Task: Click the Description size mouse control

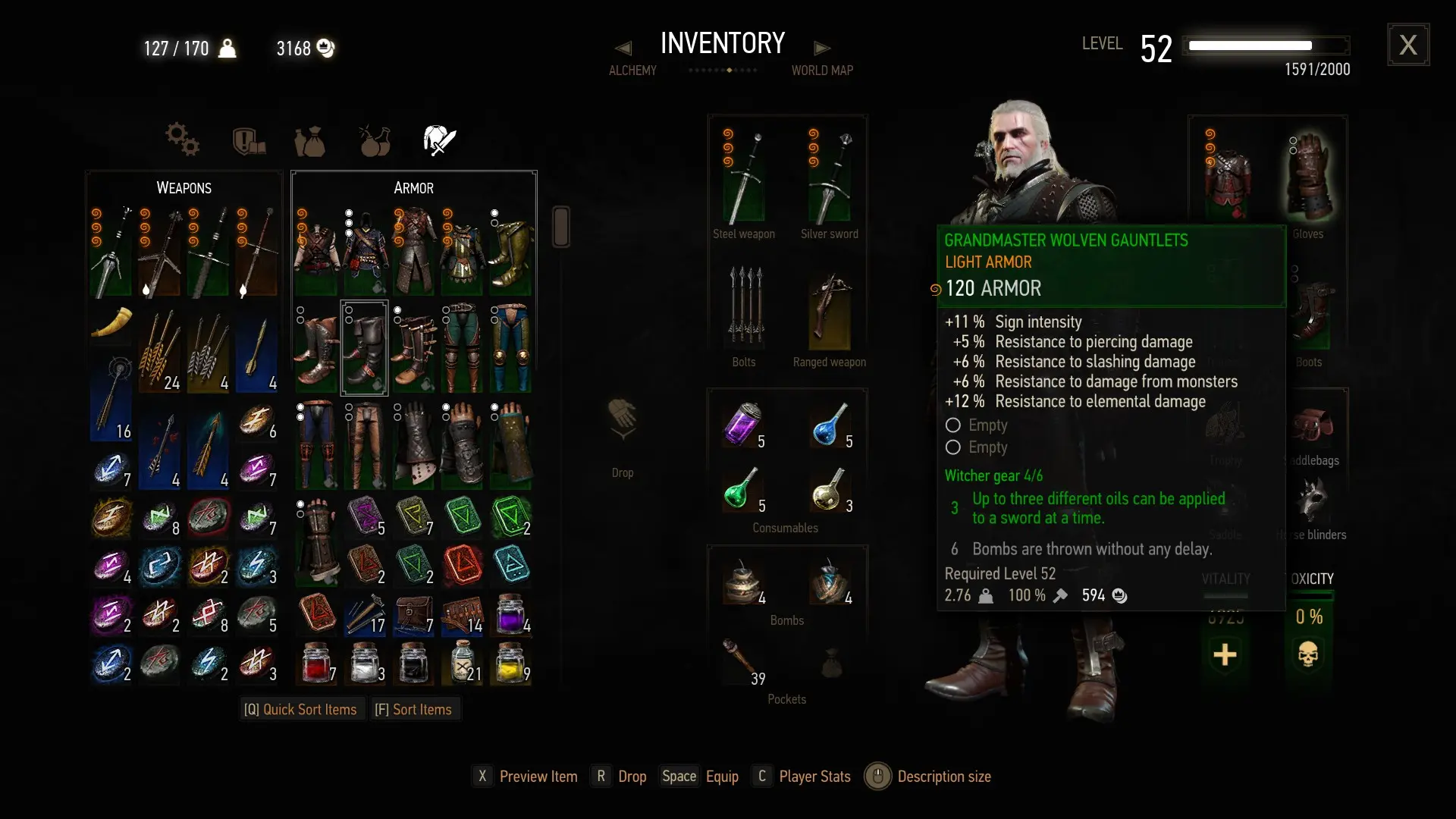Action: click(x=877, y=777)
